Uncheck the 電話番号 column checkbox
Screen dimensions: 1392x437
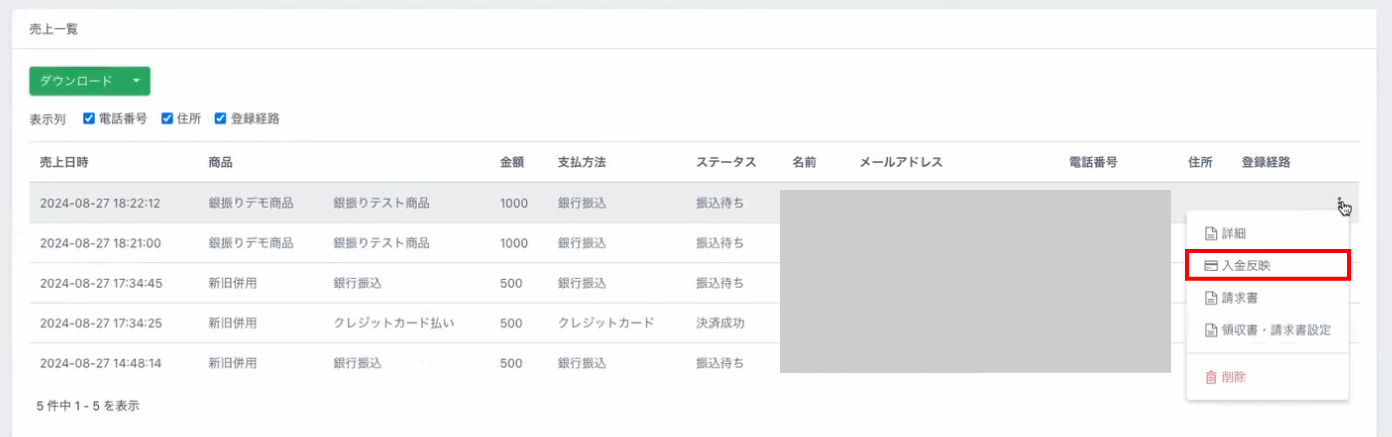(x=89, y=118)
